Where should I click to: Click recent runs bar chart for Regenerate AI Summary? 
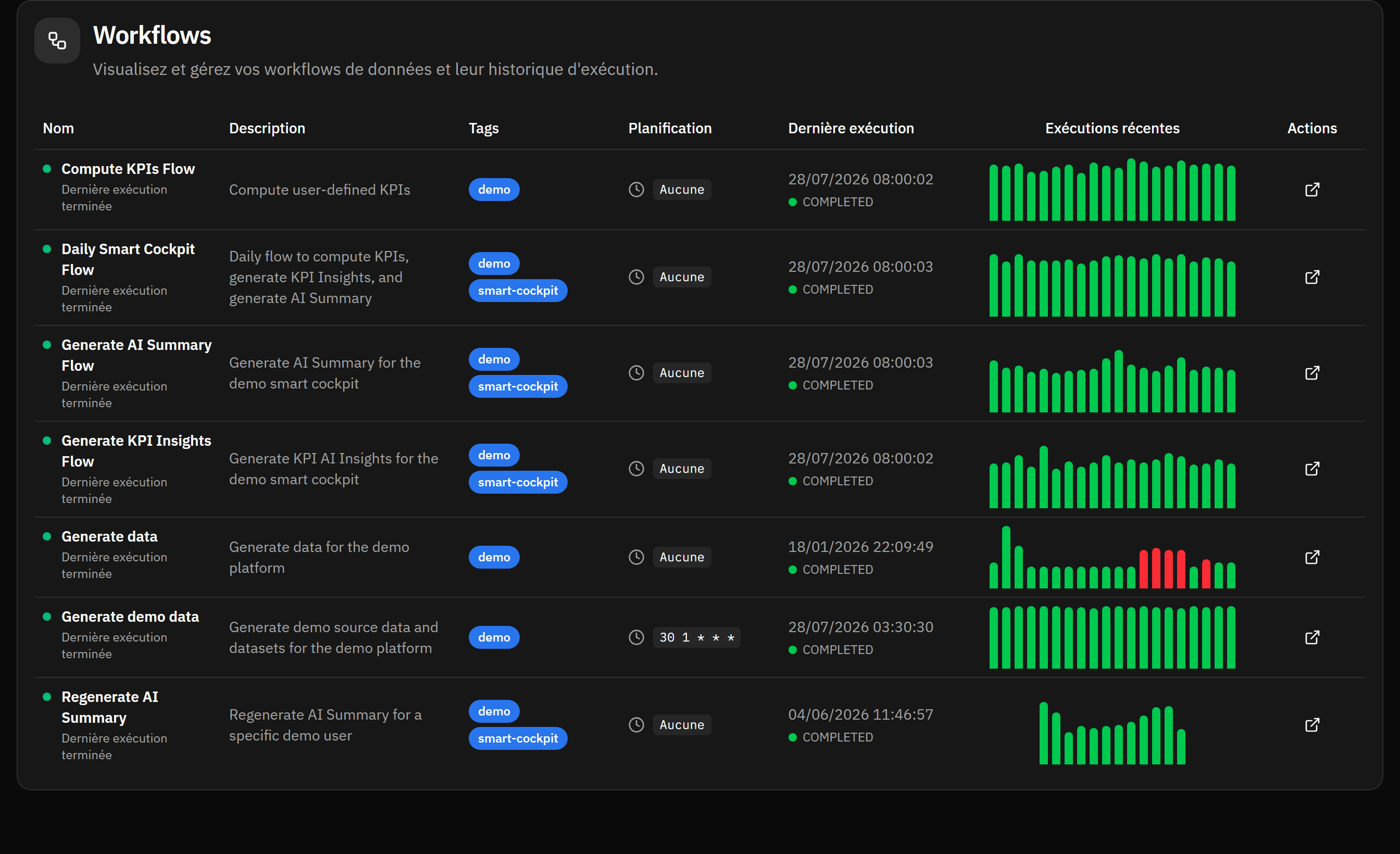coord(1112,733)
